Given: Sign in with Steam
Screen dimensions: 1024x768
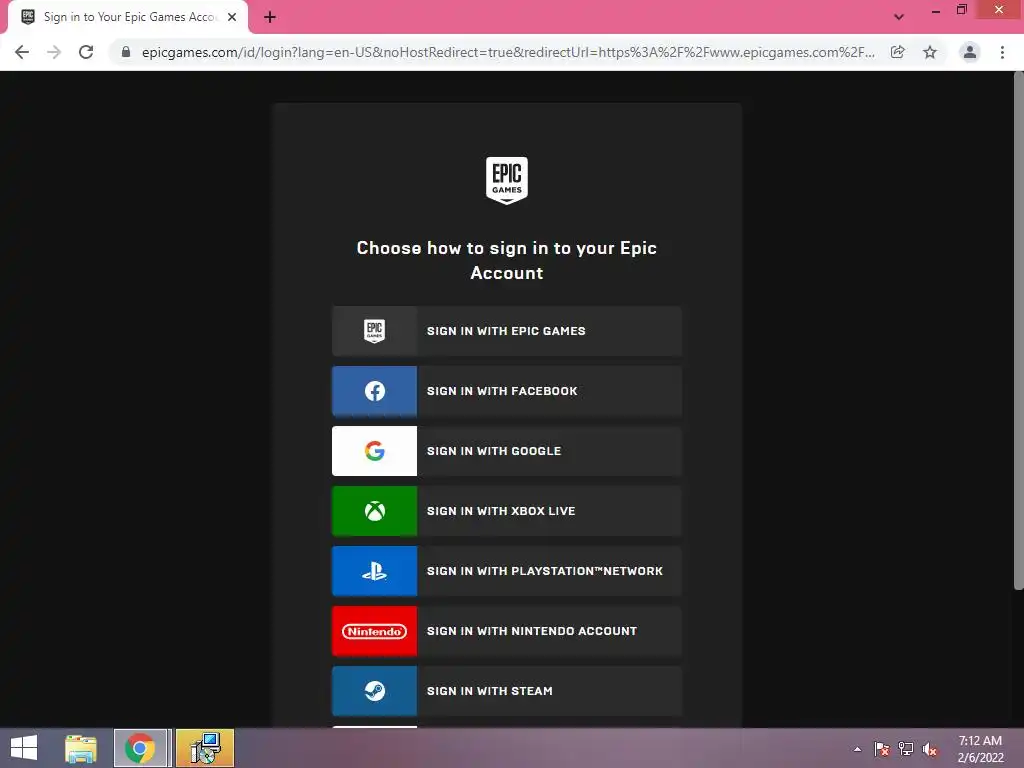Looking at the screenshot, I should pos(507,691).
